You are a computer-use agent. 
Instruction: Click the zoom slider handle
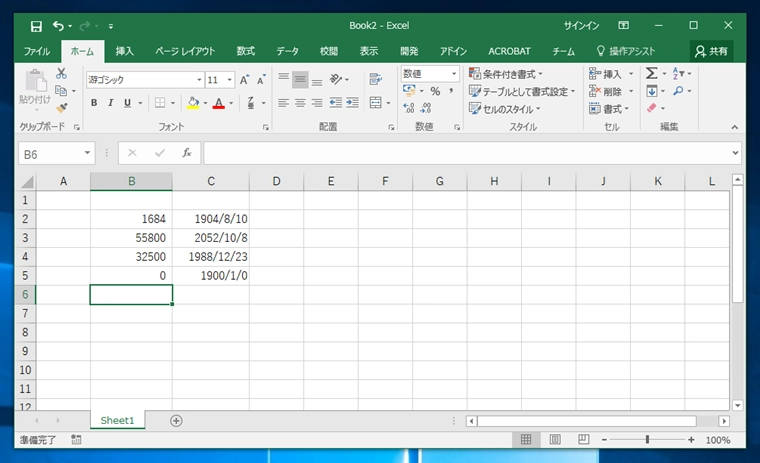pos(647,440)
